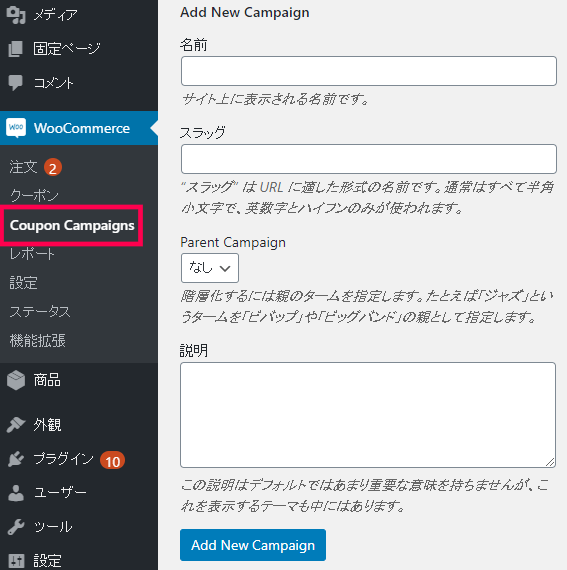Focus the スラッグ slug input field
Image resolution: width=567 pixels, height=570 pixels.
pos(369,159)
